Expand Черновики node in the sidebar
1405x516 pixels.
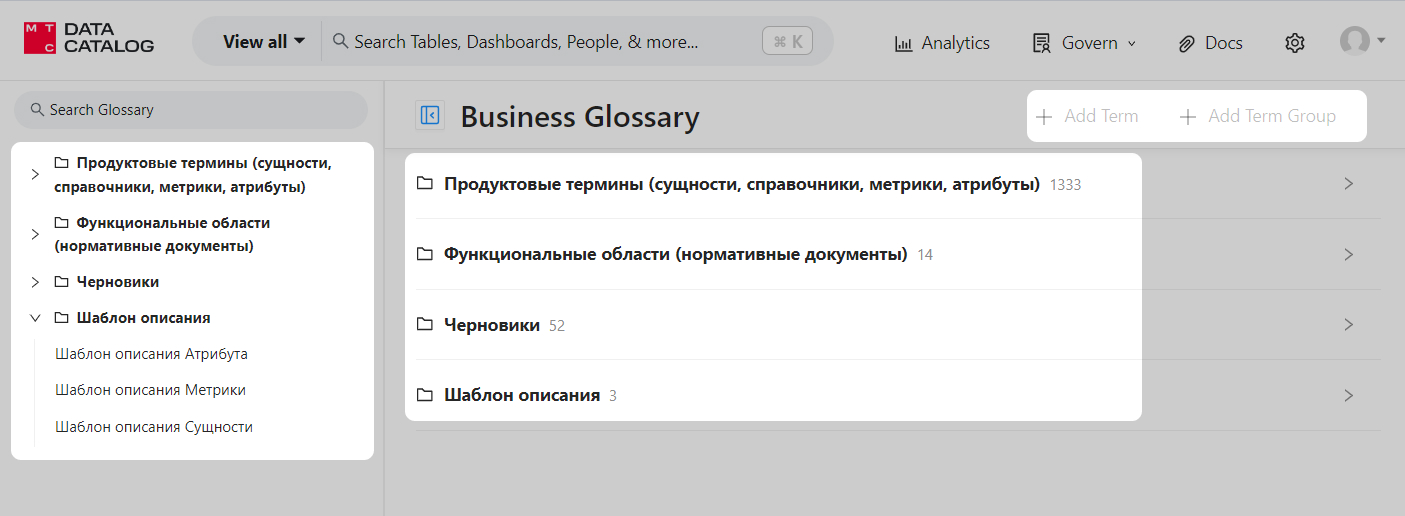coord(35,282)
